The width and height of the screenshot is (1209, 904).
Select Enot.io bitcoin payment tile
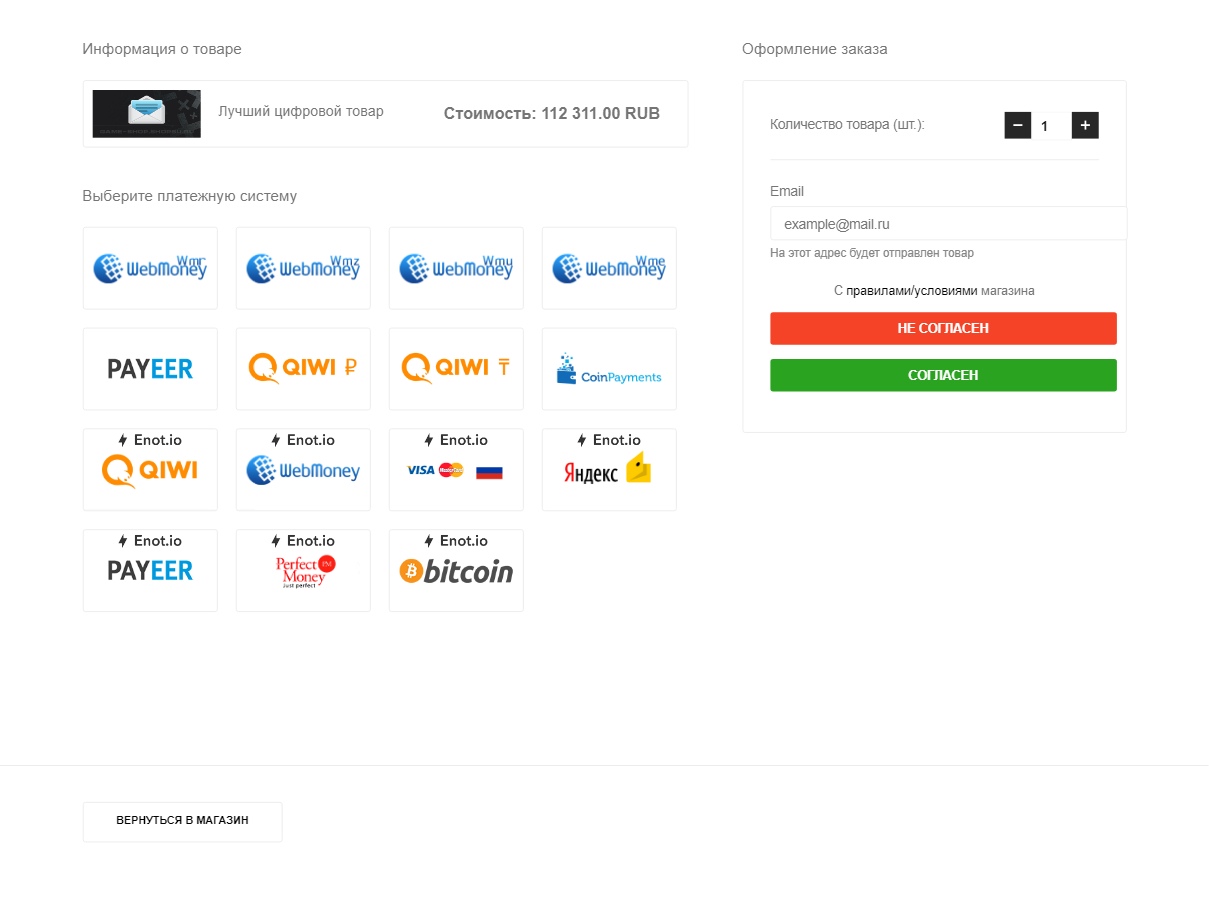click(456, 571)
